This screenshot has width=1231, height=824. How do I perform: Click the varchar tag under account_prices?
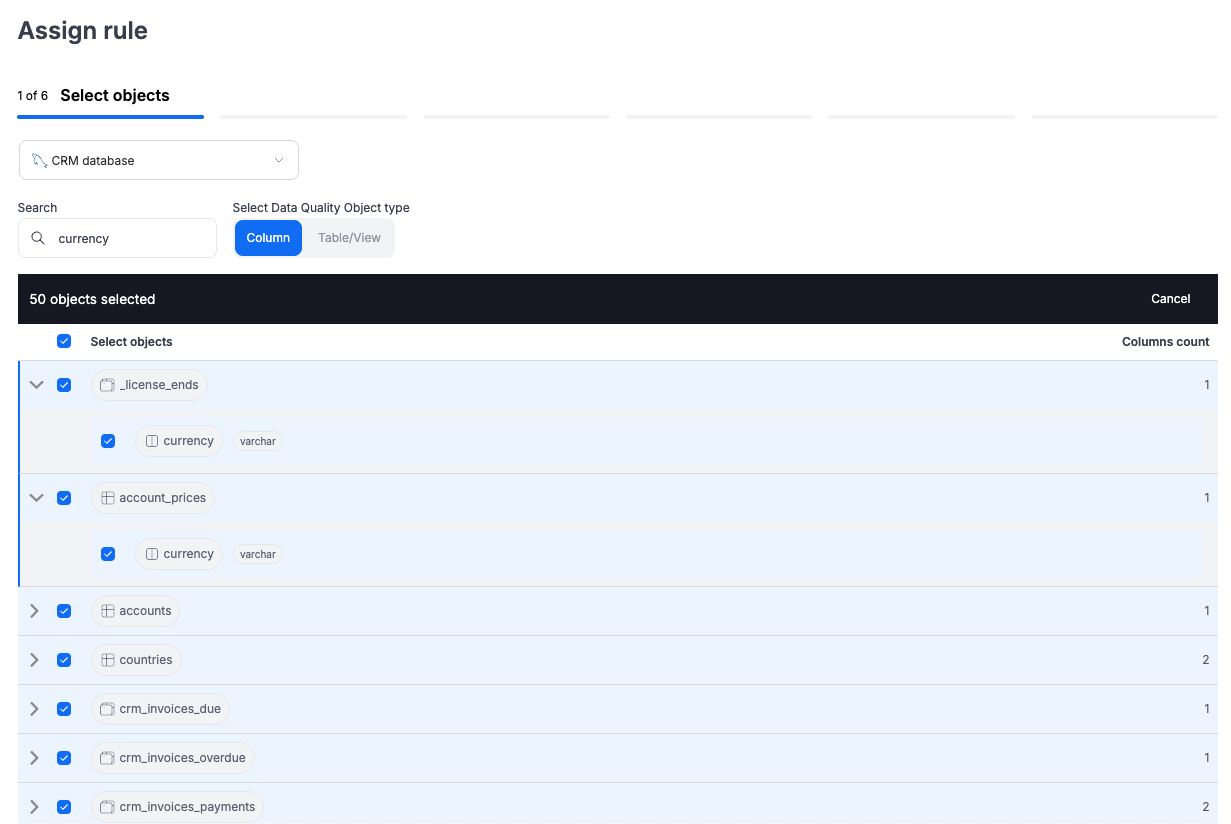(x=258, y=554)
